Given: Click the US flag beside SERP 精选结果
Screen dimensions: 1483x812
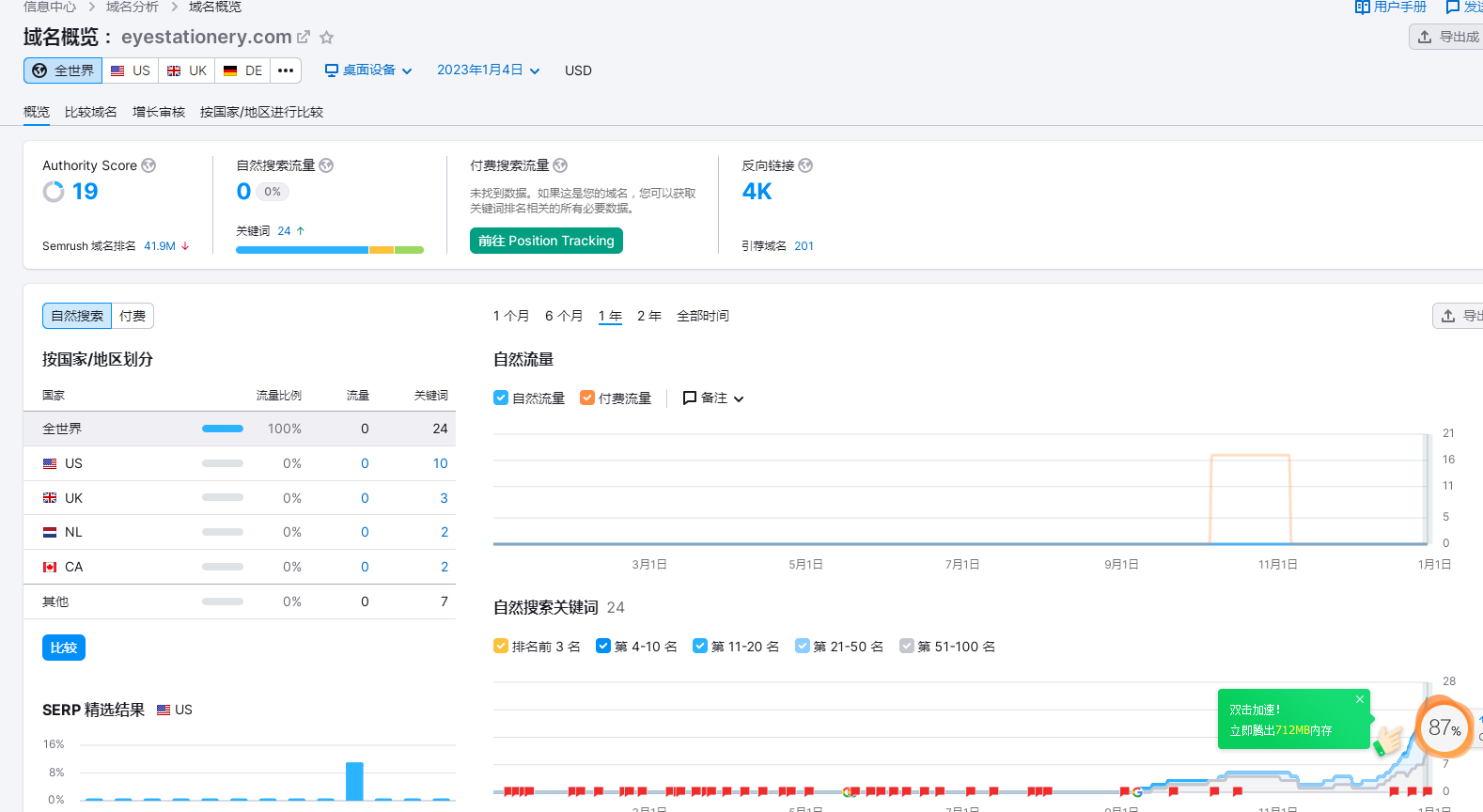Looking at the screenshot, I should click(x=164, y=710).
